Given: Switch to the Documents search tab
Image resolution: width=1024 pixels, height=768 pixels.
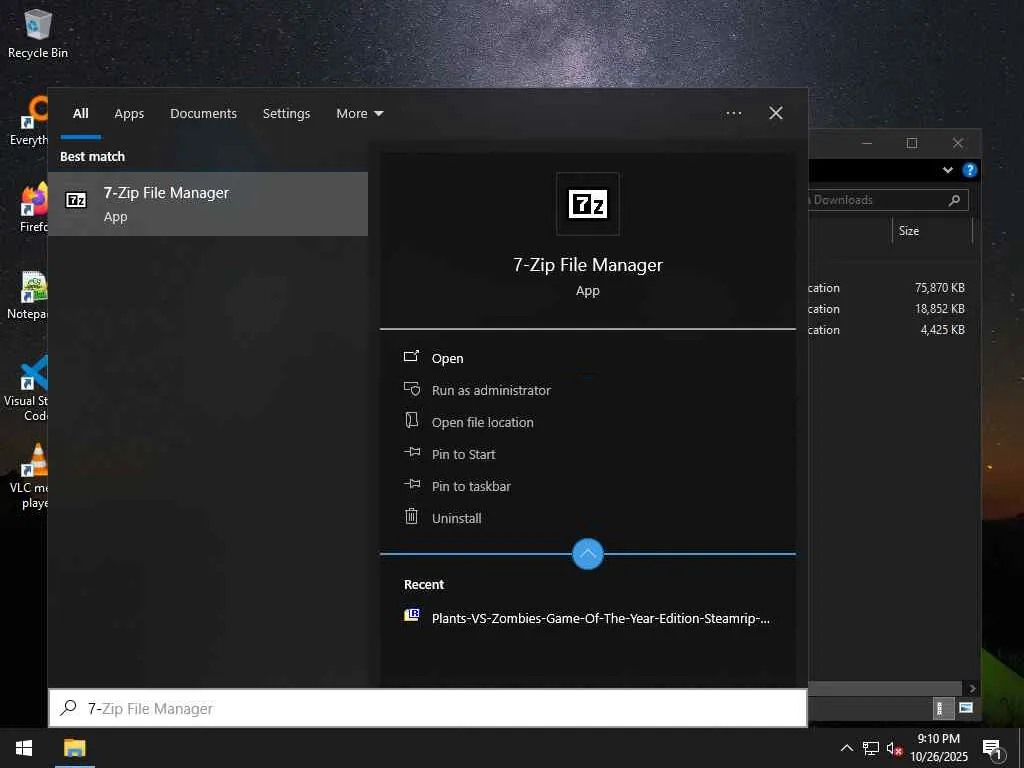Looking at the screenshot, I should coord(203,114).
